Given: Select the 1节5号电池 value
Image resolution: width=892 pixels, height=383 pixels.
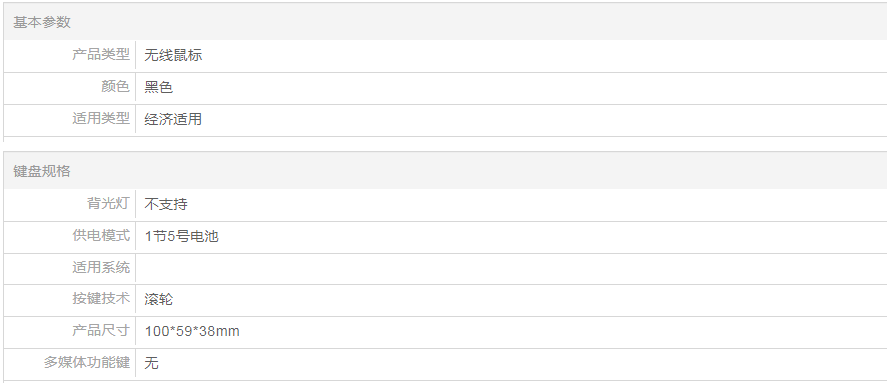Looking at the screenshot, I should (181, 236).
